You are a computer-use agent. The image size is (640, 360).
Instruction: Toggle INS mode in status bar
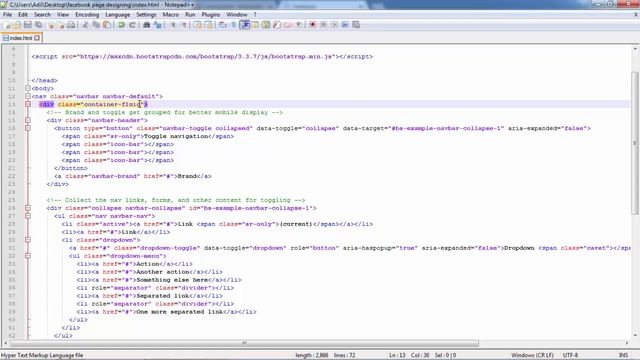(623, 355)
